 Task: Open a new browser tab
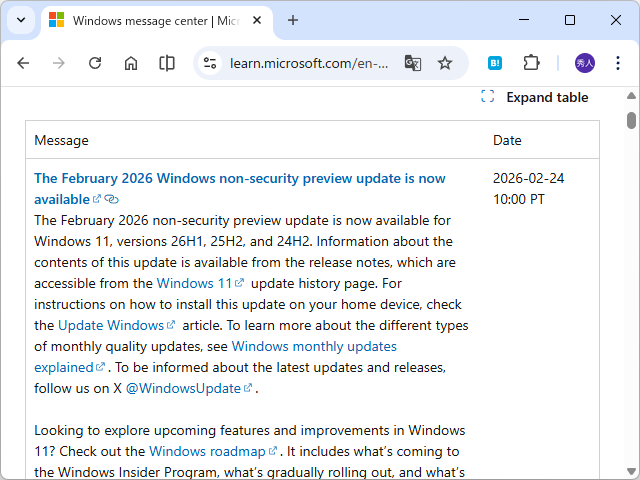[x=293, y=20]
